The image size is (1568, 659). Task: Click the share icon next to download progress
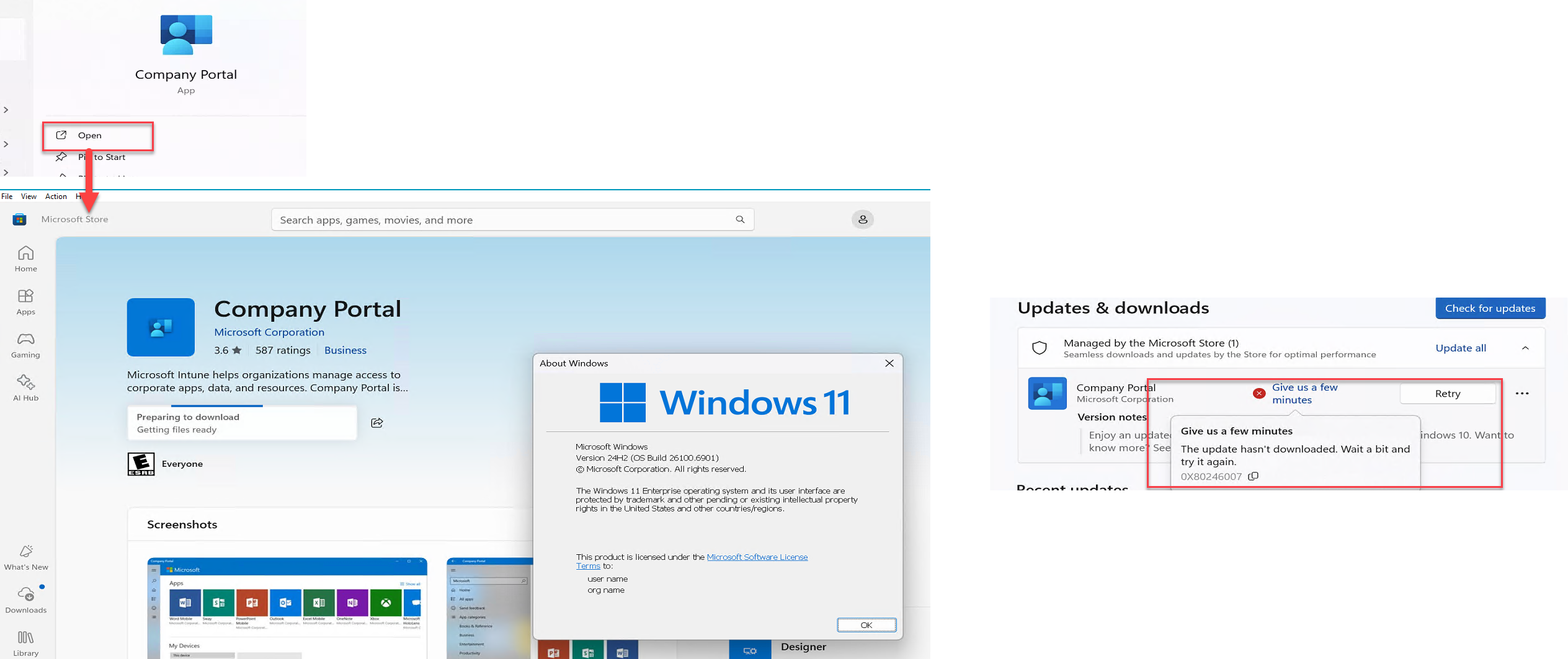[376, 423]
